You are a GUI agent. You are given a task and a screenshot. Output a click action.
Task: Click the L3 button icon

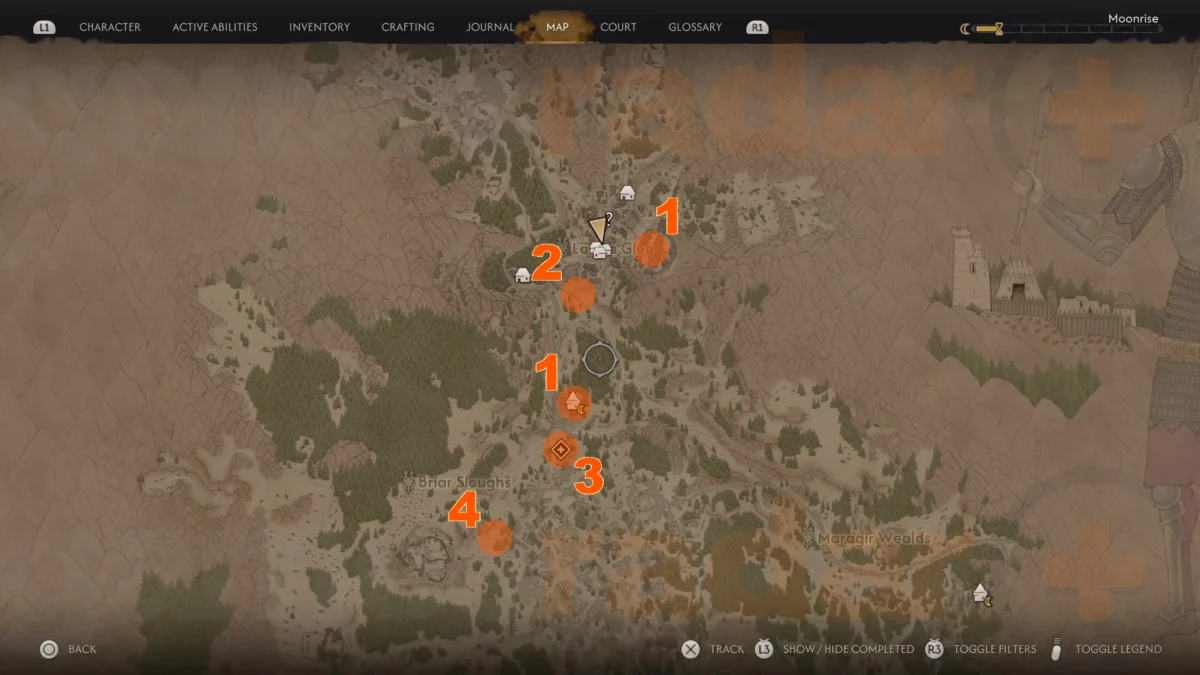coord(764,649)
